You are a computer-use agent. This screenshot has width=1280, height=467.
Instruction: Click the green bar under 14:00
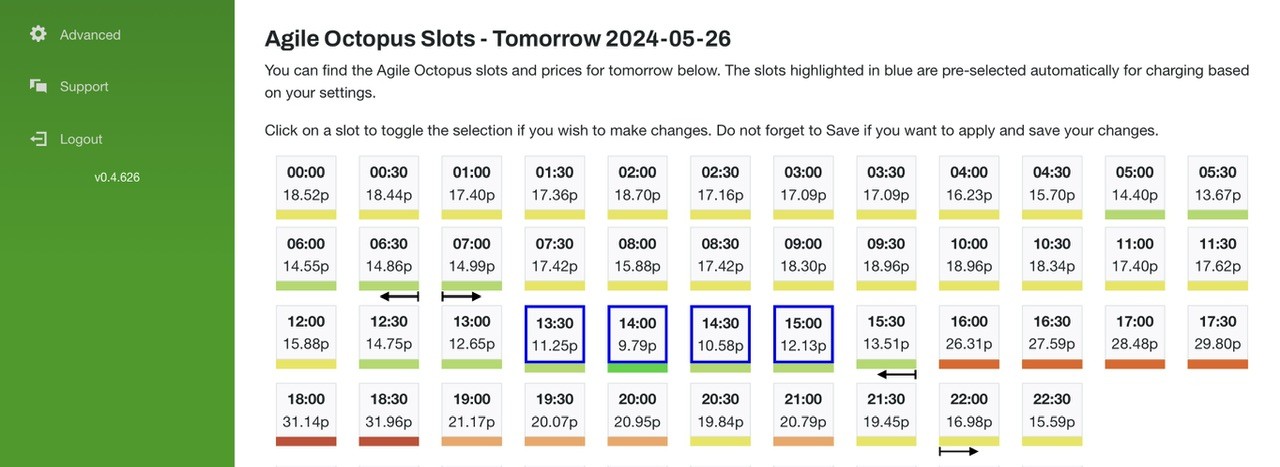click(638, 368)
